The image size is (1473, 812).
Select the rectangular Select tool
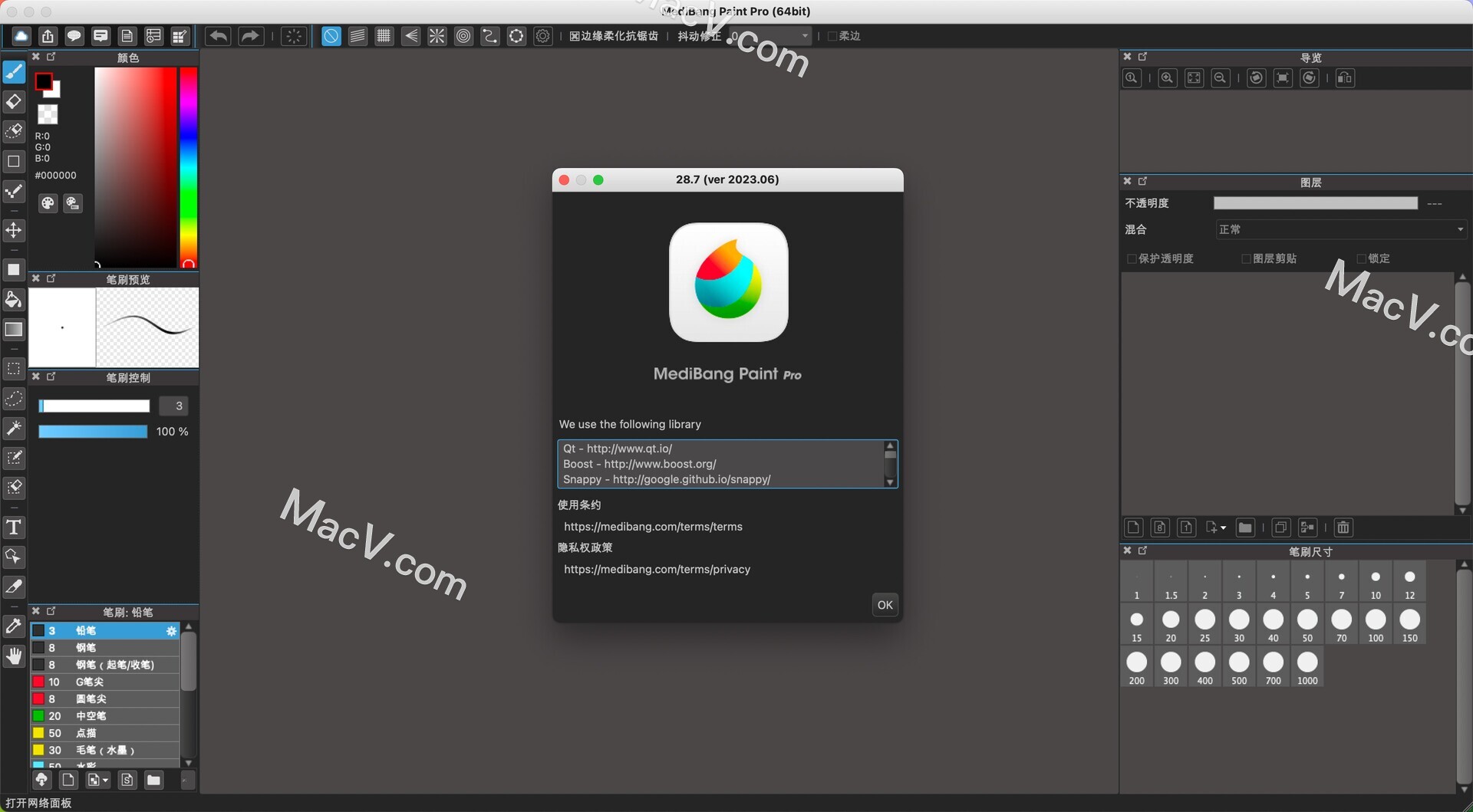point(14,369)
